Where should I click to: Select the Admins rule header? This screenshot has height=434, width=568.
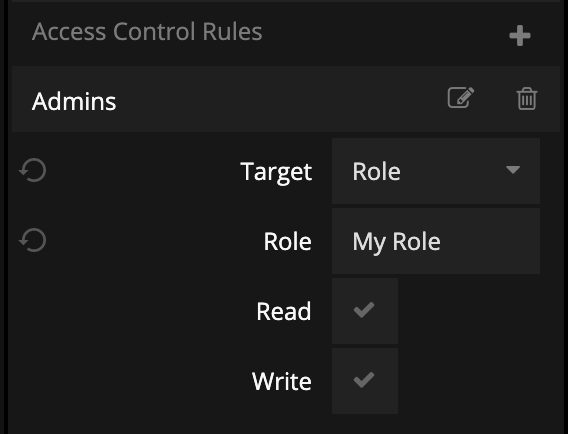[x=286, y=99]
